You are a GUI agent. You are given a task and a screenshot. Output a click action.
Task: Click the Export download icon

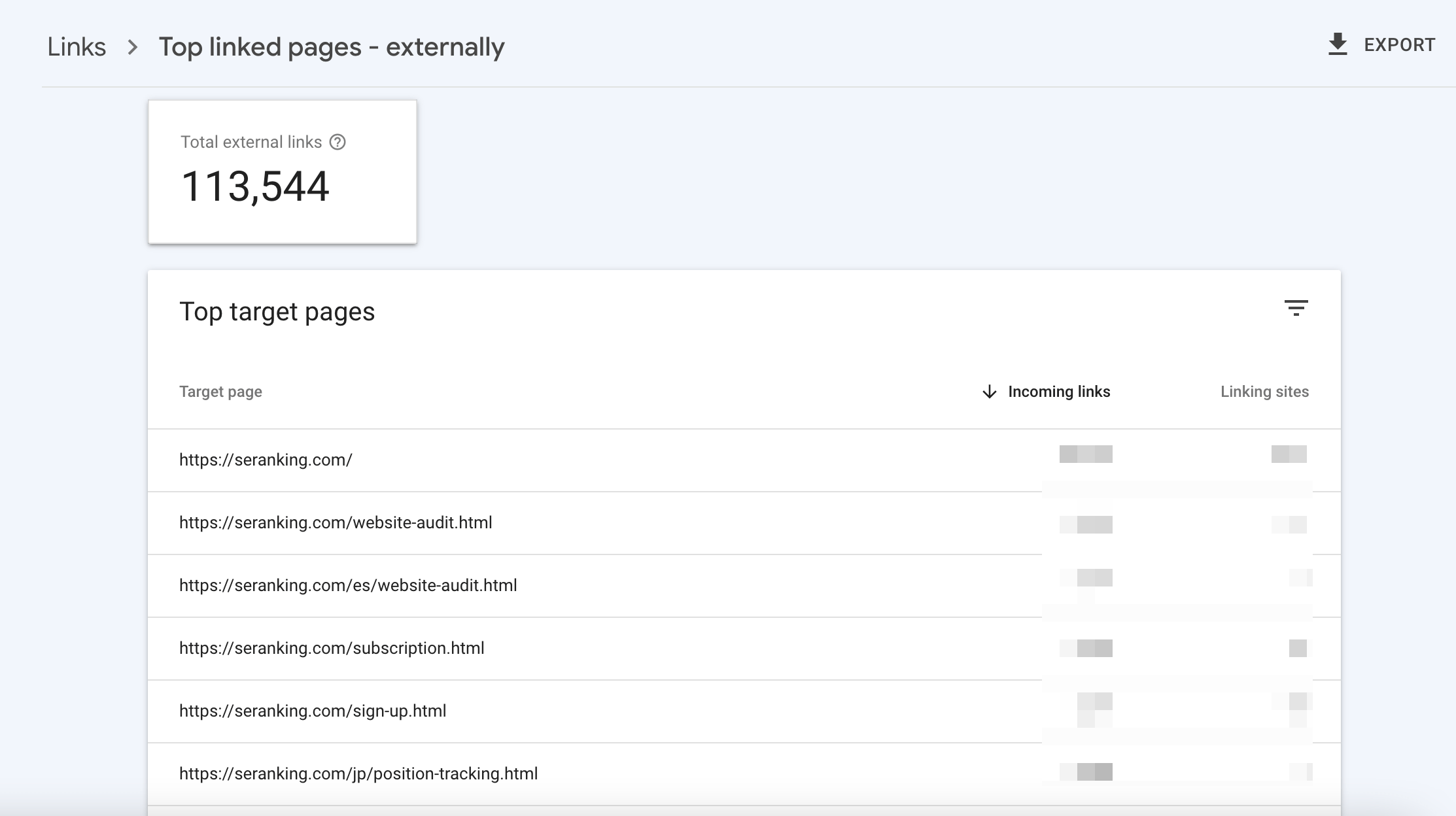pyautogui.click(x=1338, y=44)
